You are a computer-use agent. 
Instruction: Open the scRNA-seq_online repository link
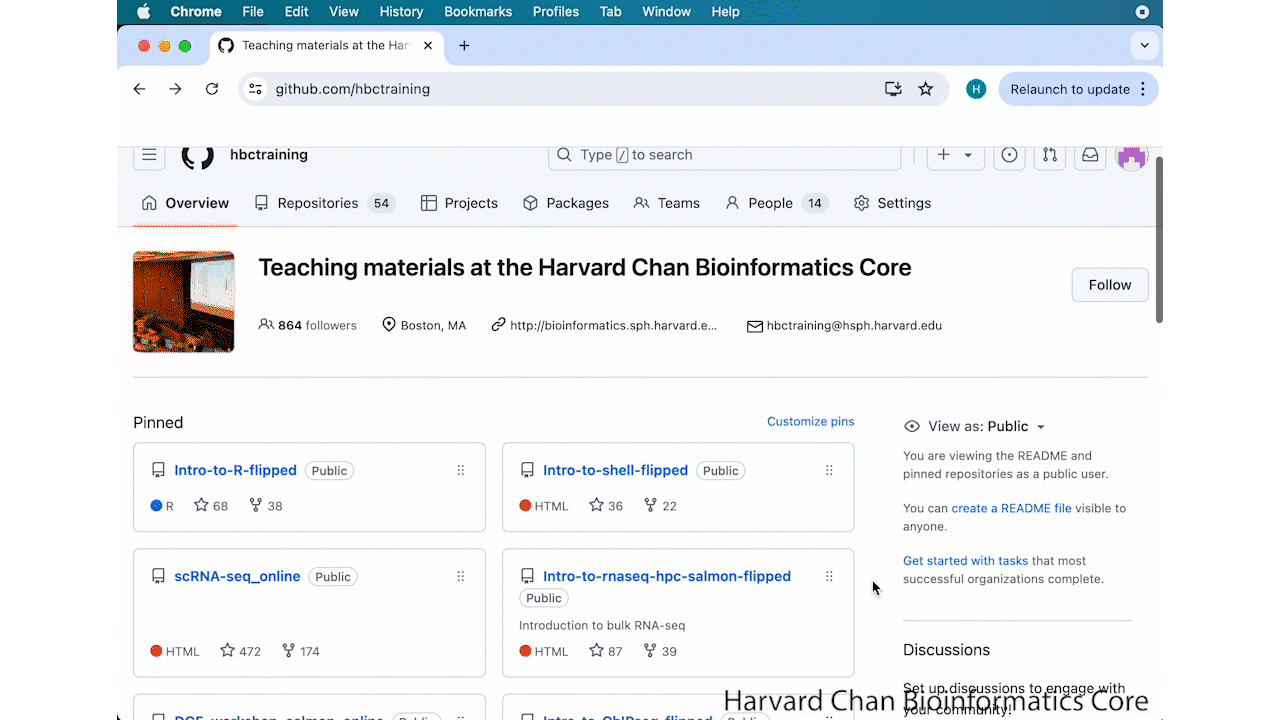click(x=237, y=576)
